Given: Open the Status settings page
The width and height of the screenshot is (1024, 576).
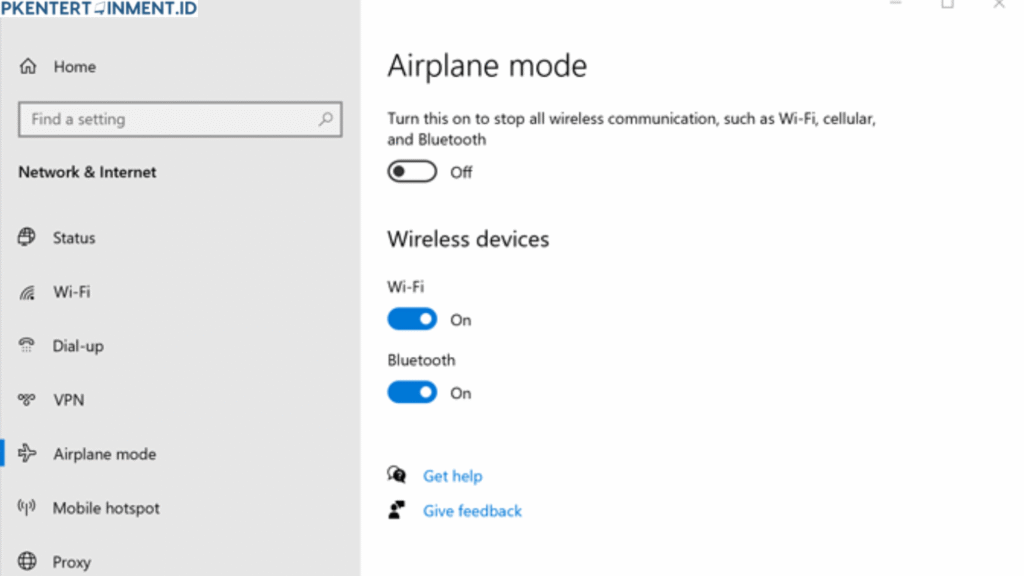Looking at the screenshot, I should [x=73, y=237].
